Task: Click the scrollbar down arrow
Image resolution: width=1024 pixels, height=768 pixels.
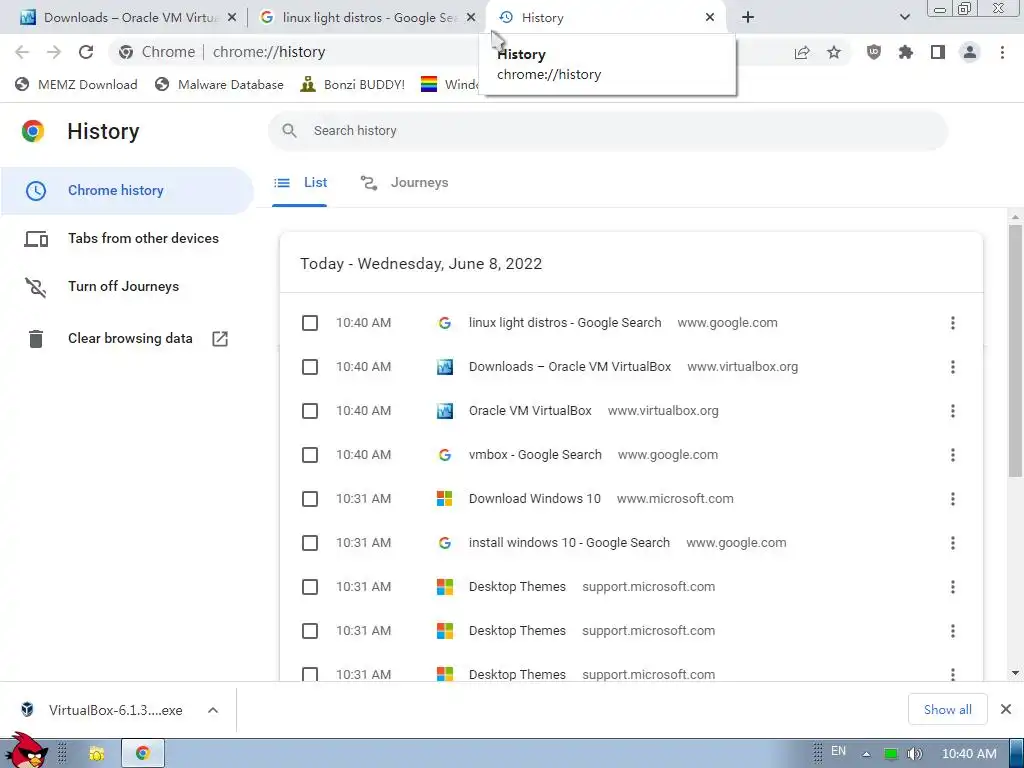Action: click(x=1015, y=673)
